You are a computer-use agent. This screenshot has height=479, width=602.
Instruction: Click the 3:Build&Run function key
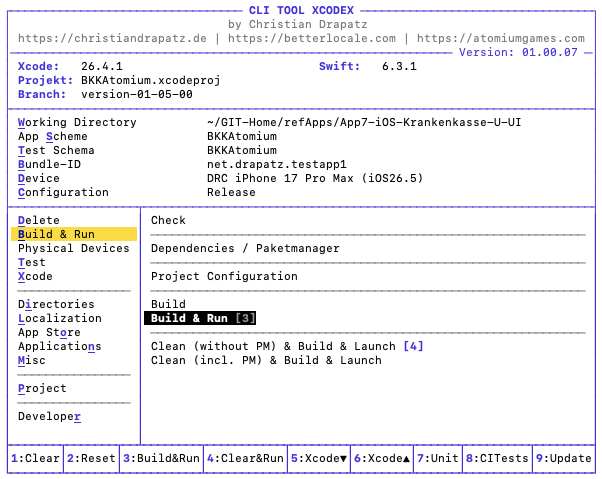pos(161,459)
